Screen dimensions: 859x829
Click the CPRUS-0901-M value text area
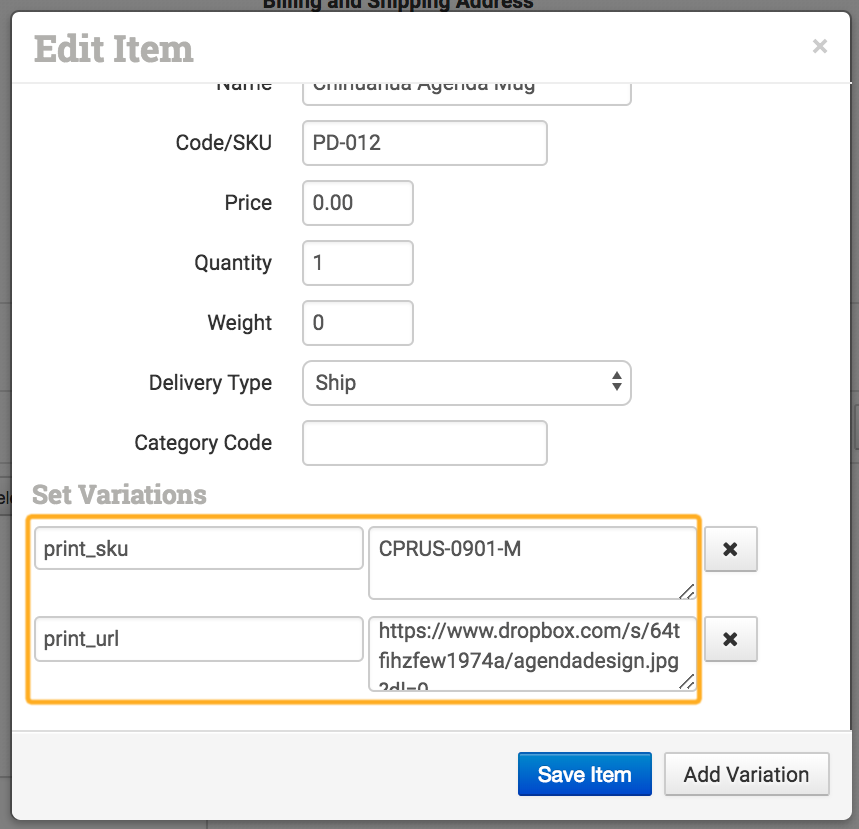click(x=530, y=563)
